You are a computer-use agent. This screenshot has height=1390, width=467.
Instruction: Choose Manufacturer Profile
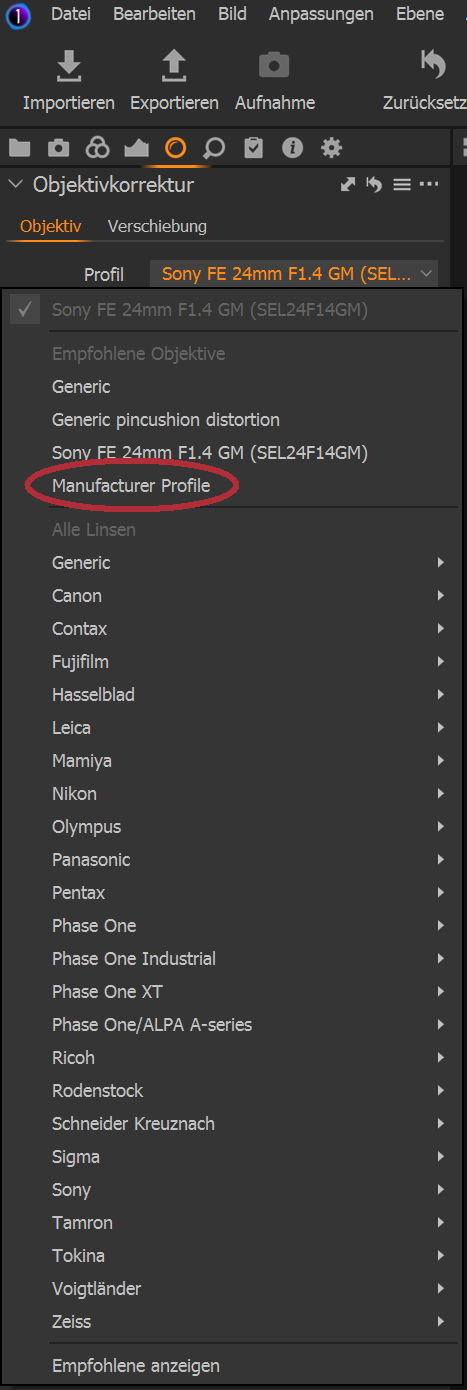pyautogui.click(x=131, y=486)
